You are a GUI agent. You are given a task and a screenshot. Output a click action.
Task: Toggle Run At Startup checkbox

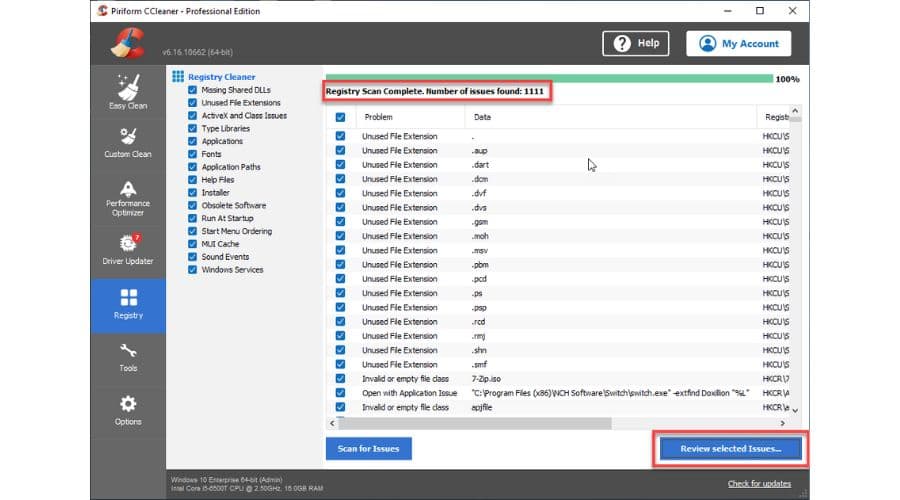[192, 218]
